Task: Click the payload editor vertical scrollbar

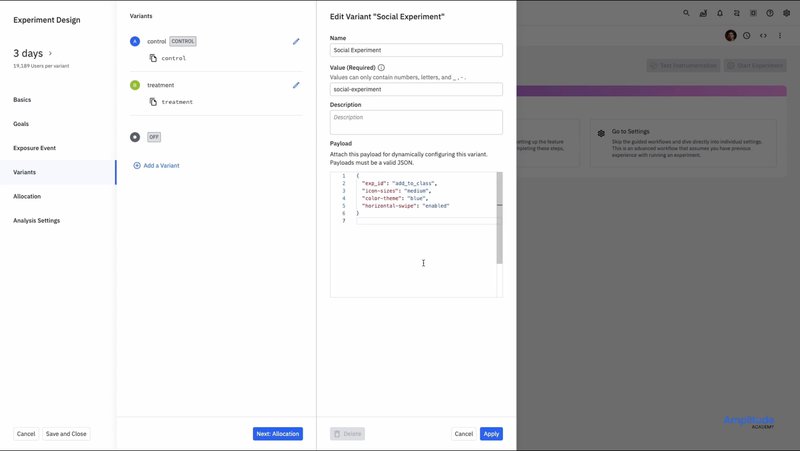Action: (499, 218)
